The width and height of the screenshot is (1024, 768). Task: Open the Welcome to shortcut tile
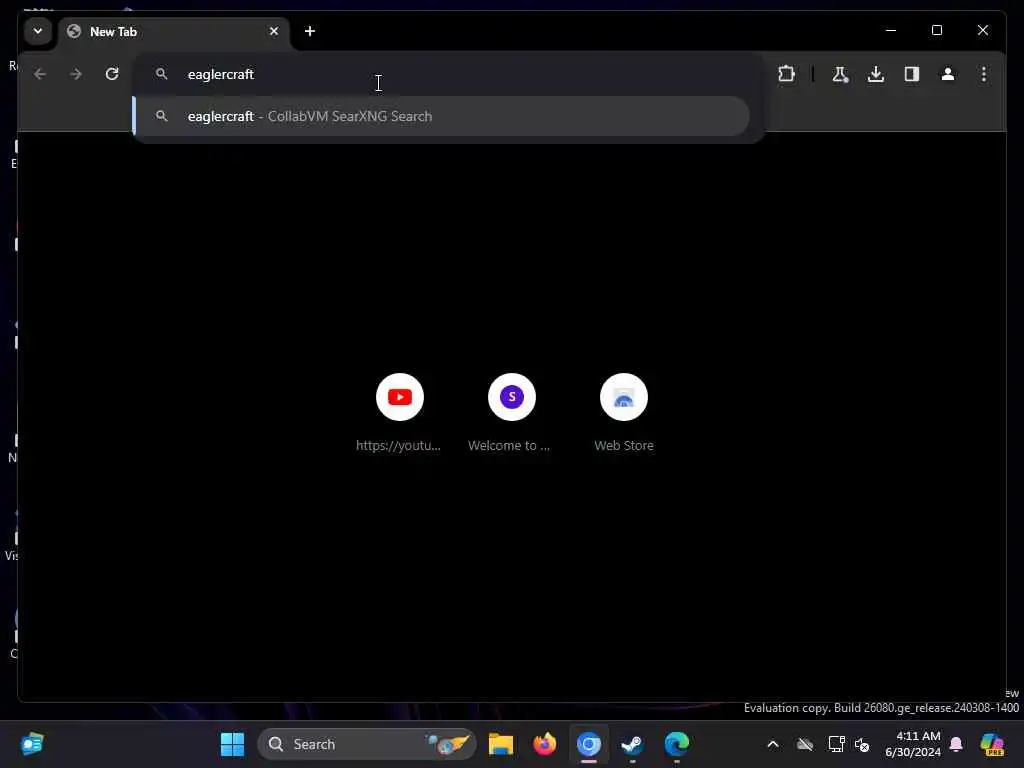click(x=512, y=397)
